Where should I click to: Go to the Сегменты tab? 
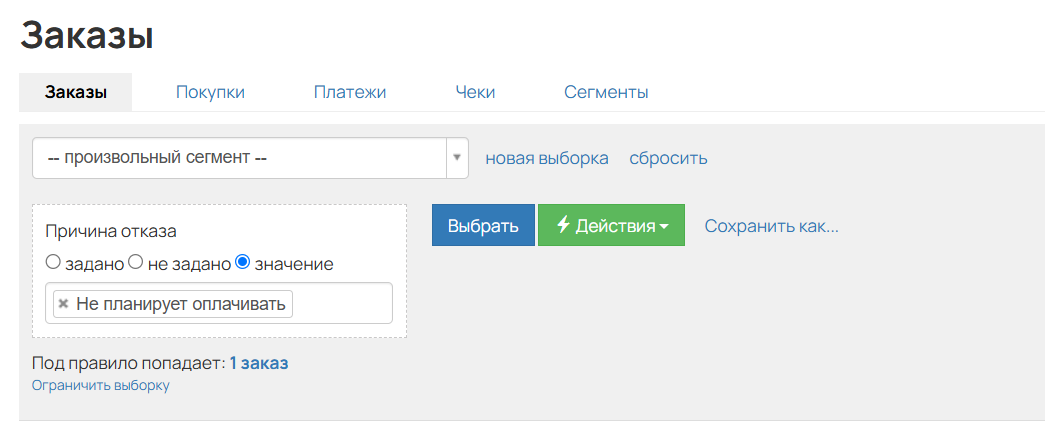pyautogui.click(x=606, y=92)
